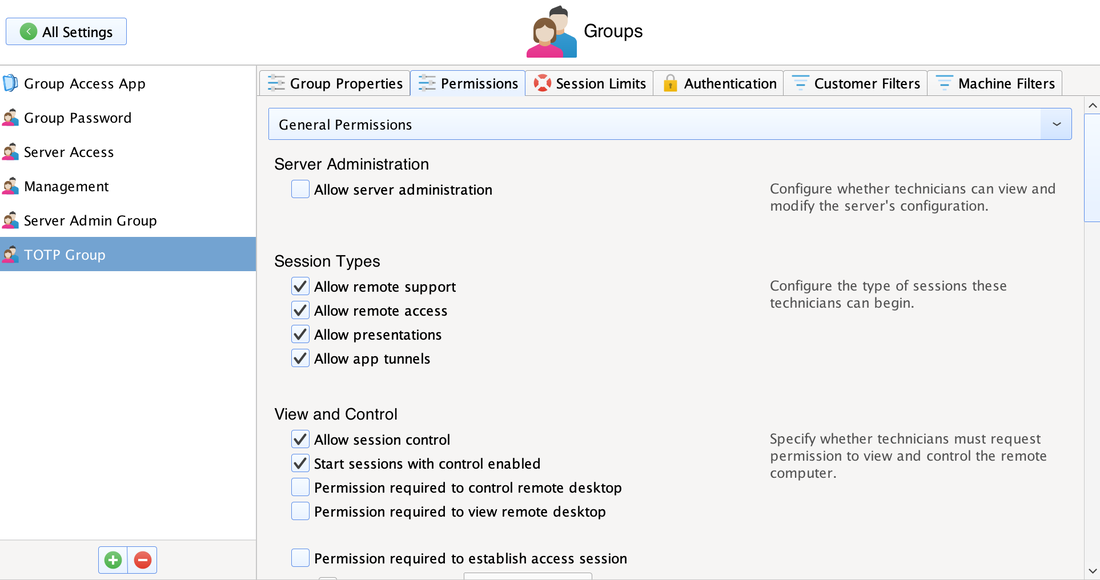This screenshot has height=580, width=1100.
Task: Click the green plus add group icon
Action: pyautogui.click(x=113, y=560)
